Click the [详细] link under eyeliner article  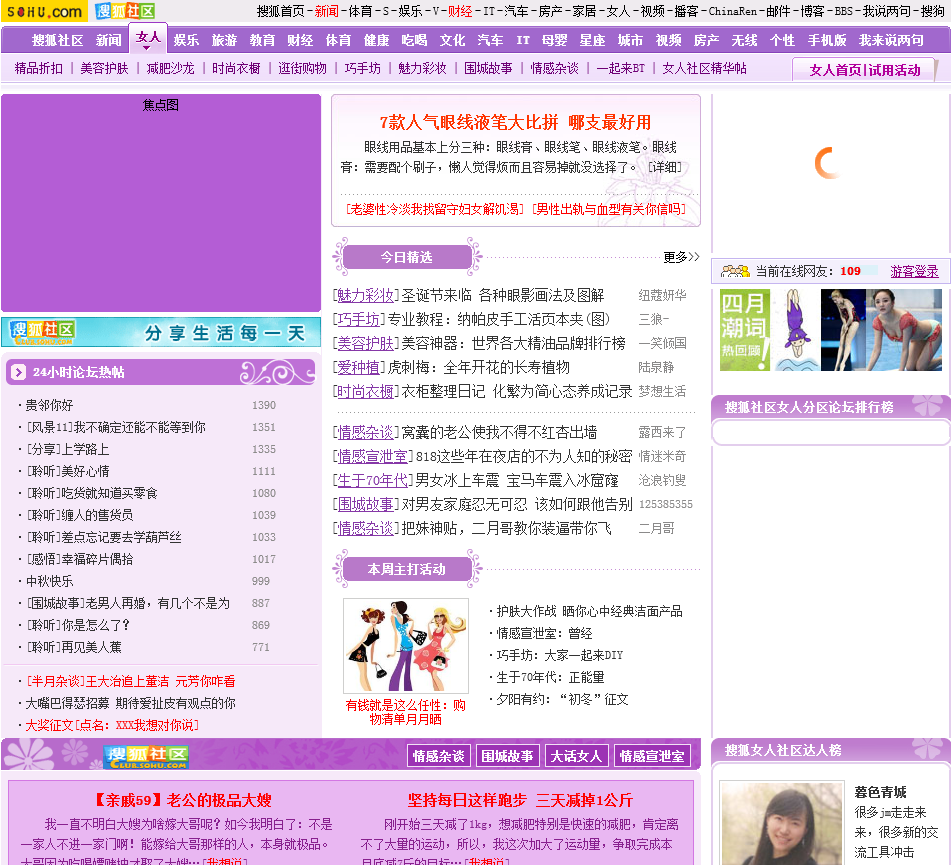click(664, 167)
